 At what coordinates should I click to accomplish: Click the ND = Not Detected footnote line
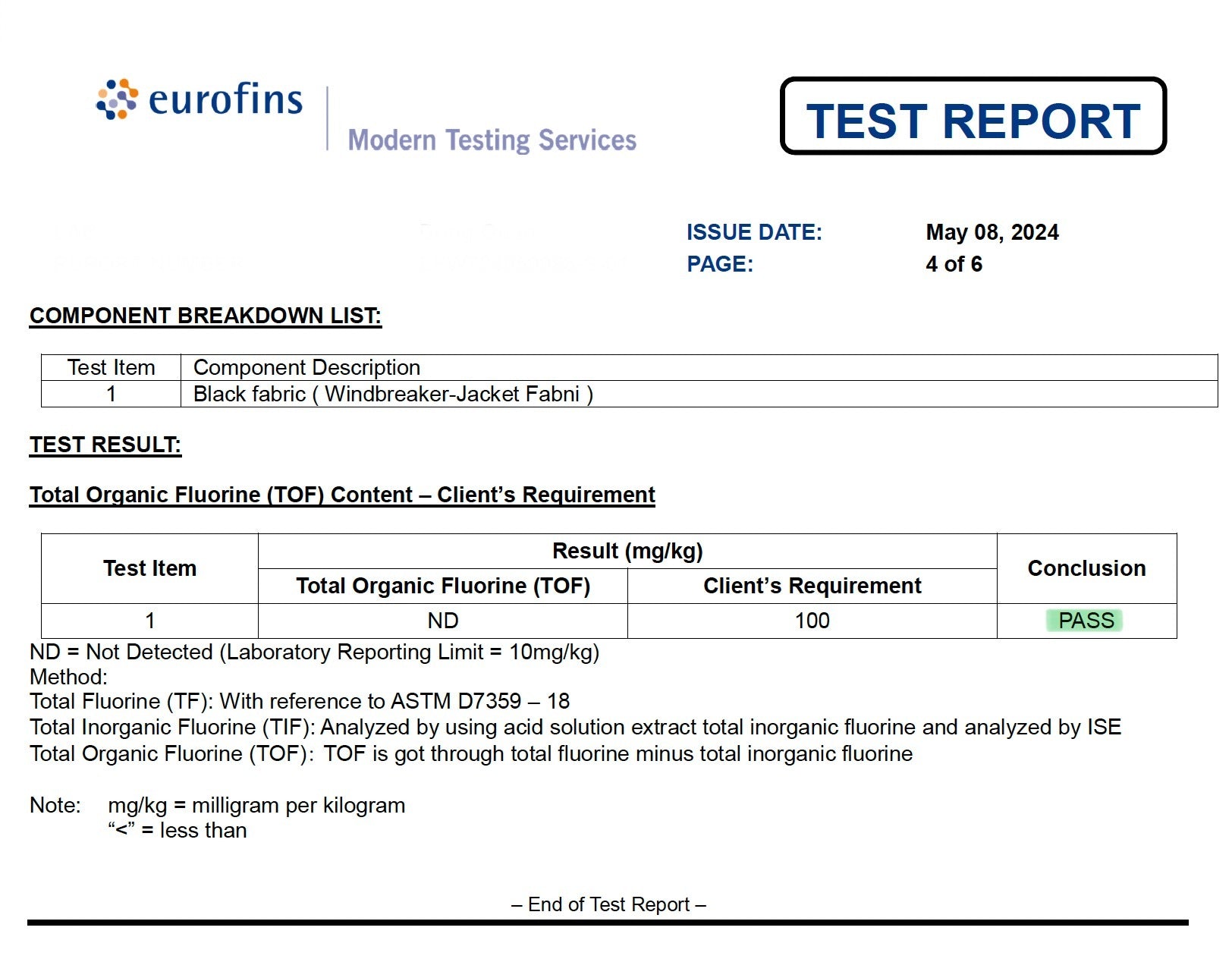click(x=314, y=652)
